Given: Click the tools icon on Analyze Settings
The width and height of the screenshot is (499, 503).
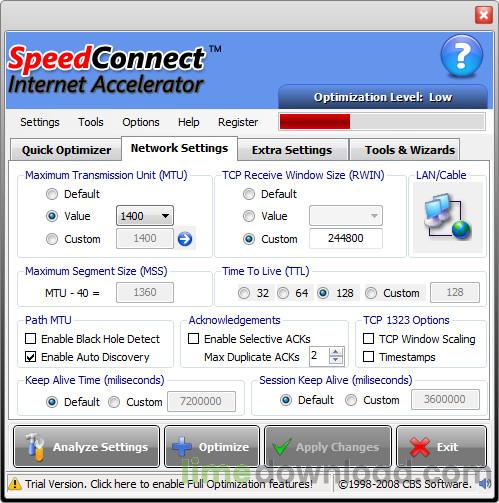Looking at the screenshot, I should [35, 447].
